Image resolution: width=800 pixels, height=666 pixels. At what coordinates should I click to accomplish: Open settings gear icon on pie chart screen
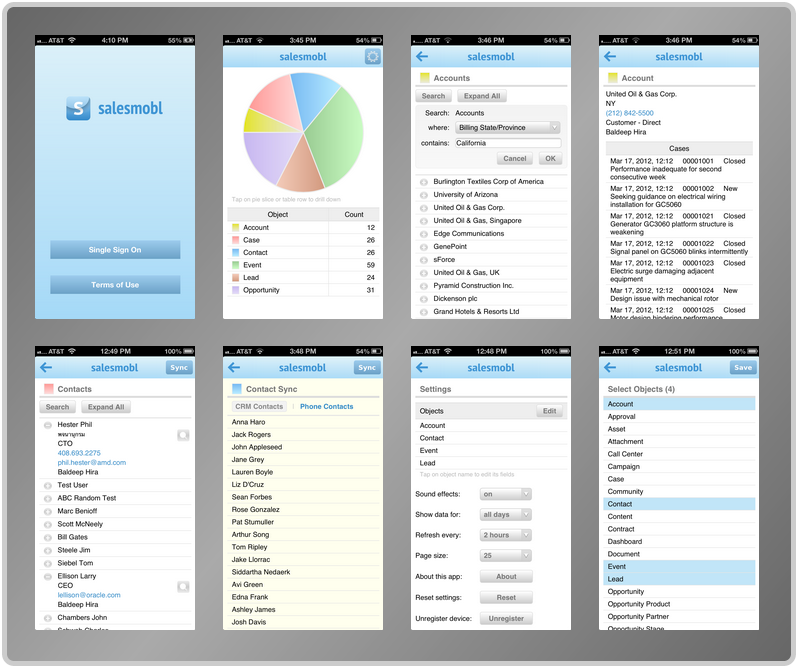(373, 57)
